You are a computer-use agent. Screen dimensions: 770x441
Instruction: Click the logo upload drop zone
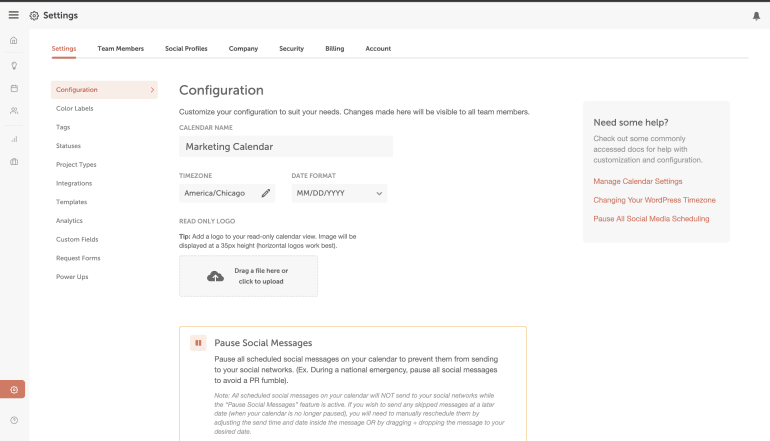pyautogui.click(x=248, y=276)
